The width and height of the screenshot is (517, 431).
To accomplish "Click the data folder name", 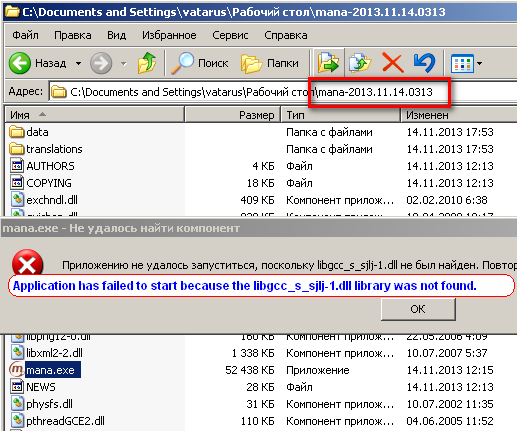I will tap(37, 132).
